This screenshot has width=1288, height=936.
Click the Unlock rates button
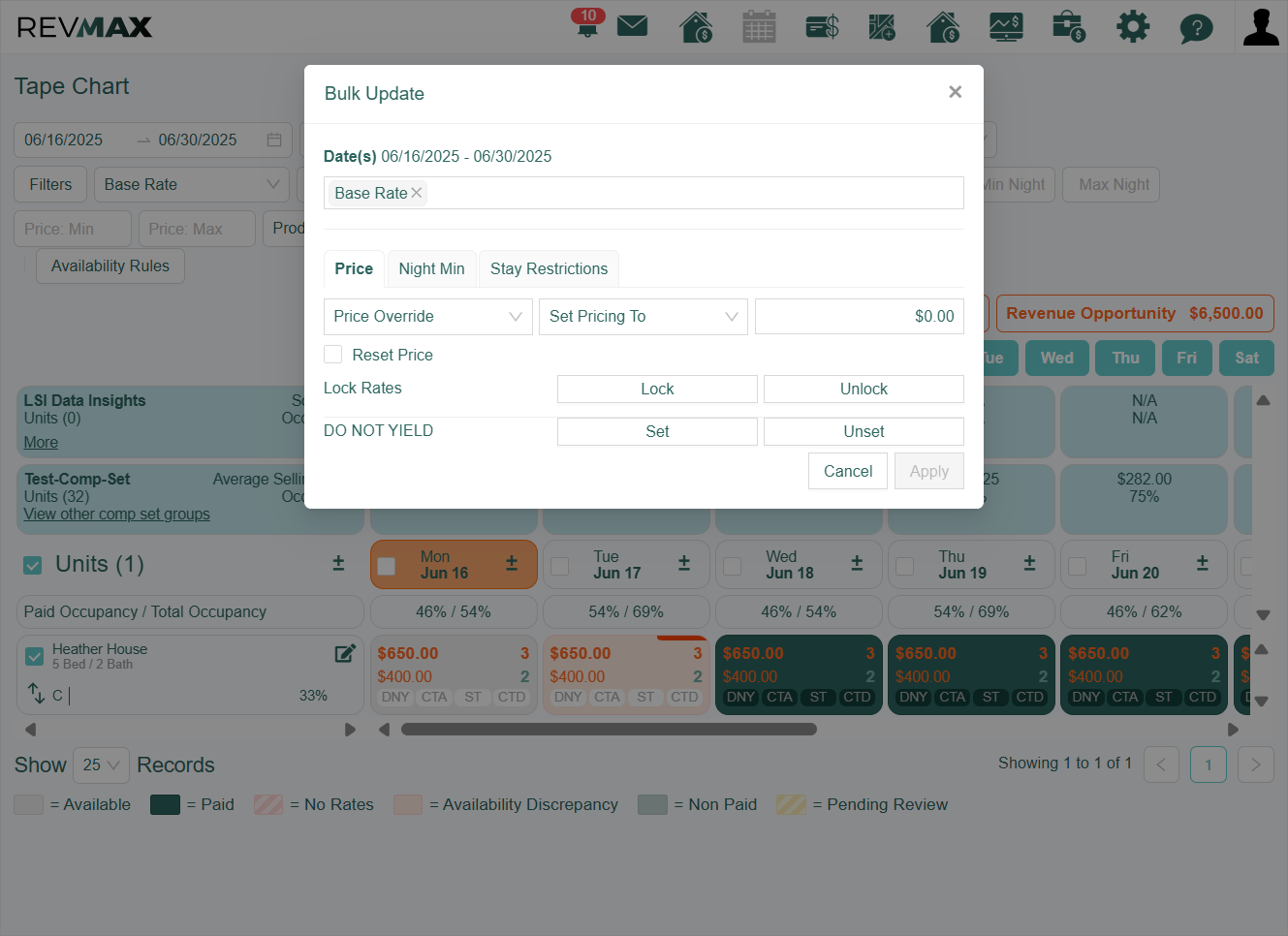[864, 389]
